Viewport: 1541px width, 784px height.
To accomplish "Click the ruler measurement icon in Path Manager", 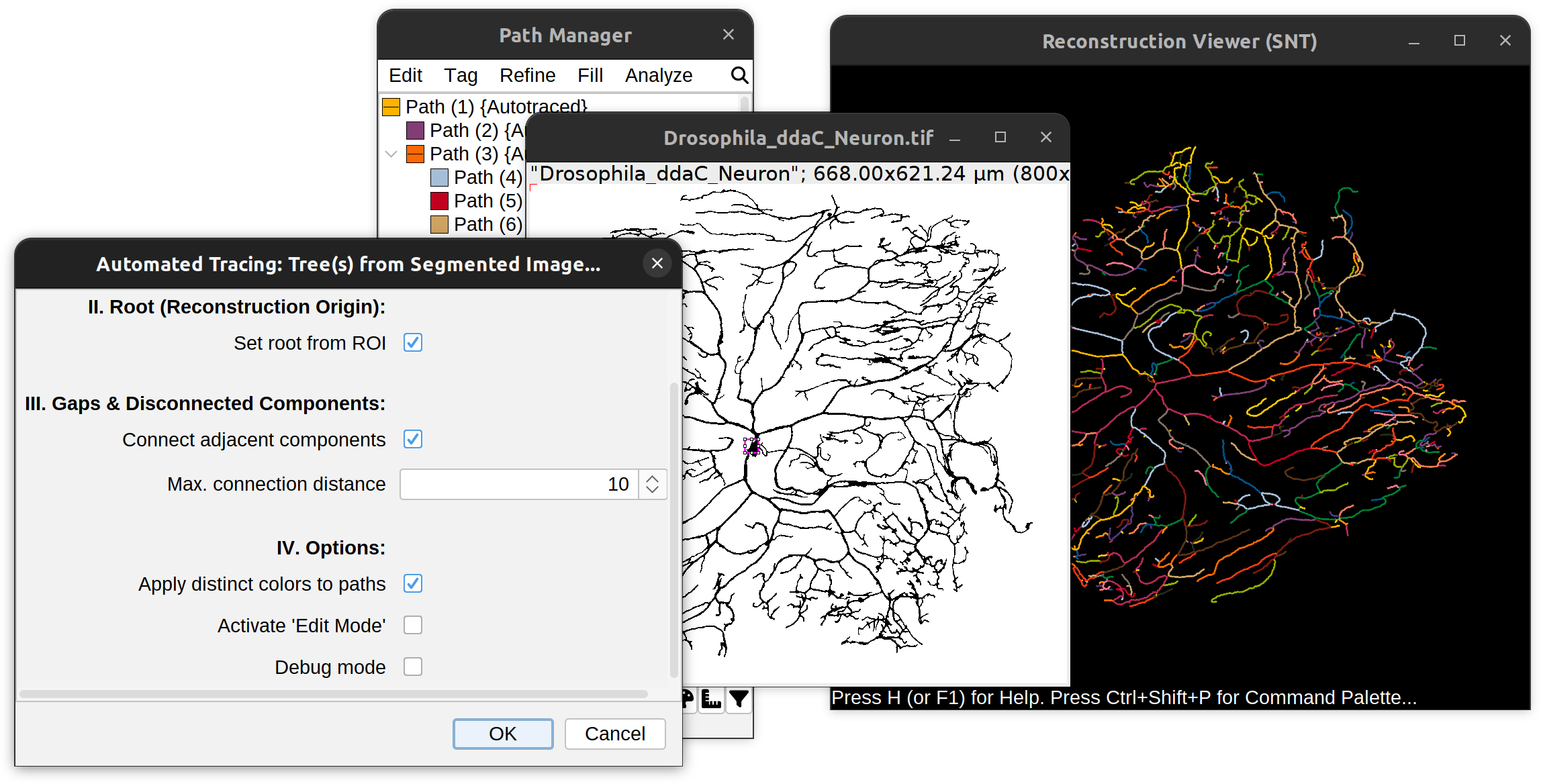I will point(710,699).
